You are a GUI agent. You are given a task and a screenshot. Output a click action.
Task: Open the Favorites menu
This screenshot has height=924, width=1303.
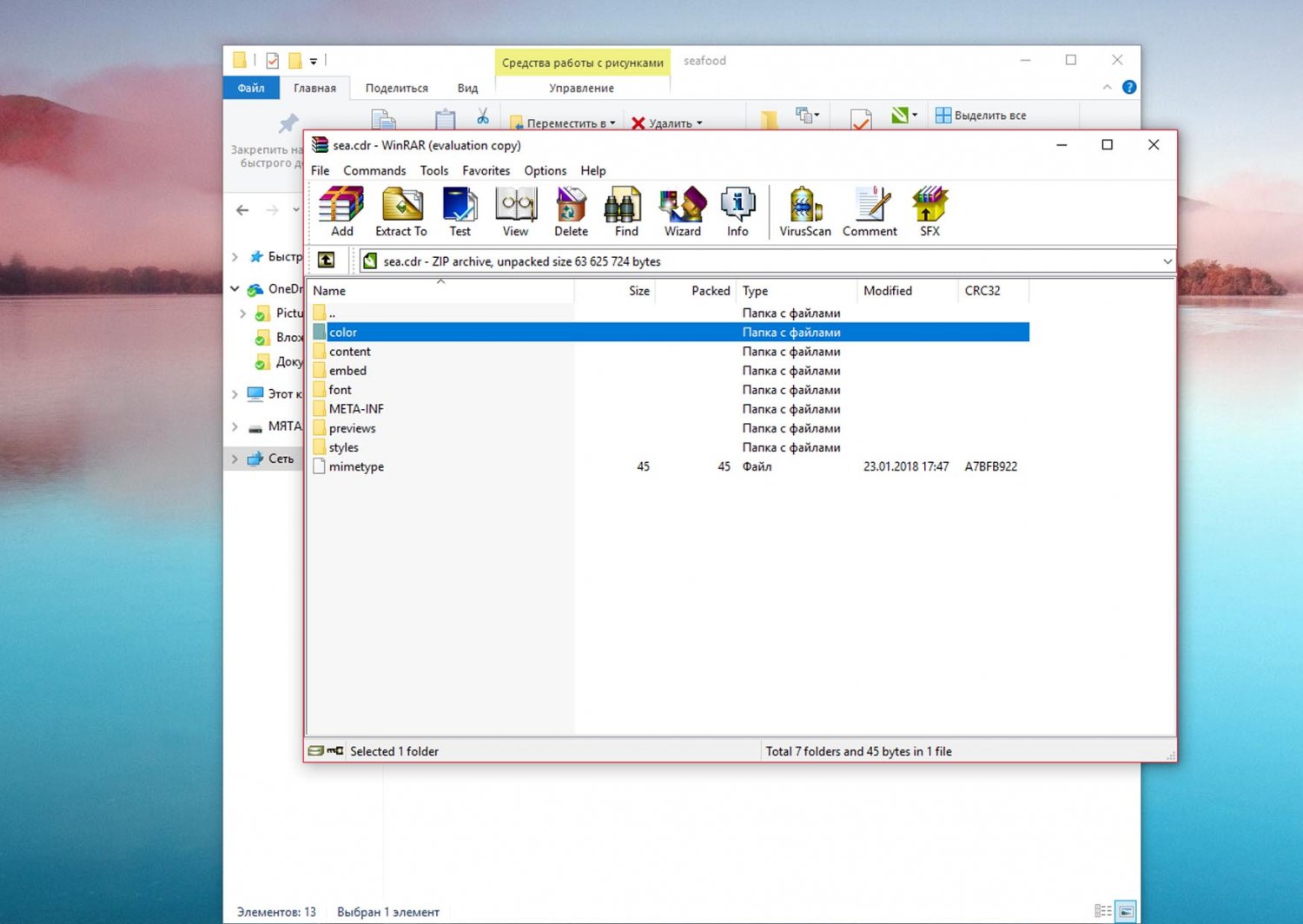click(x=486, y=171)
